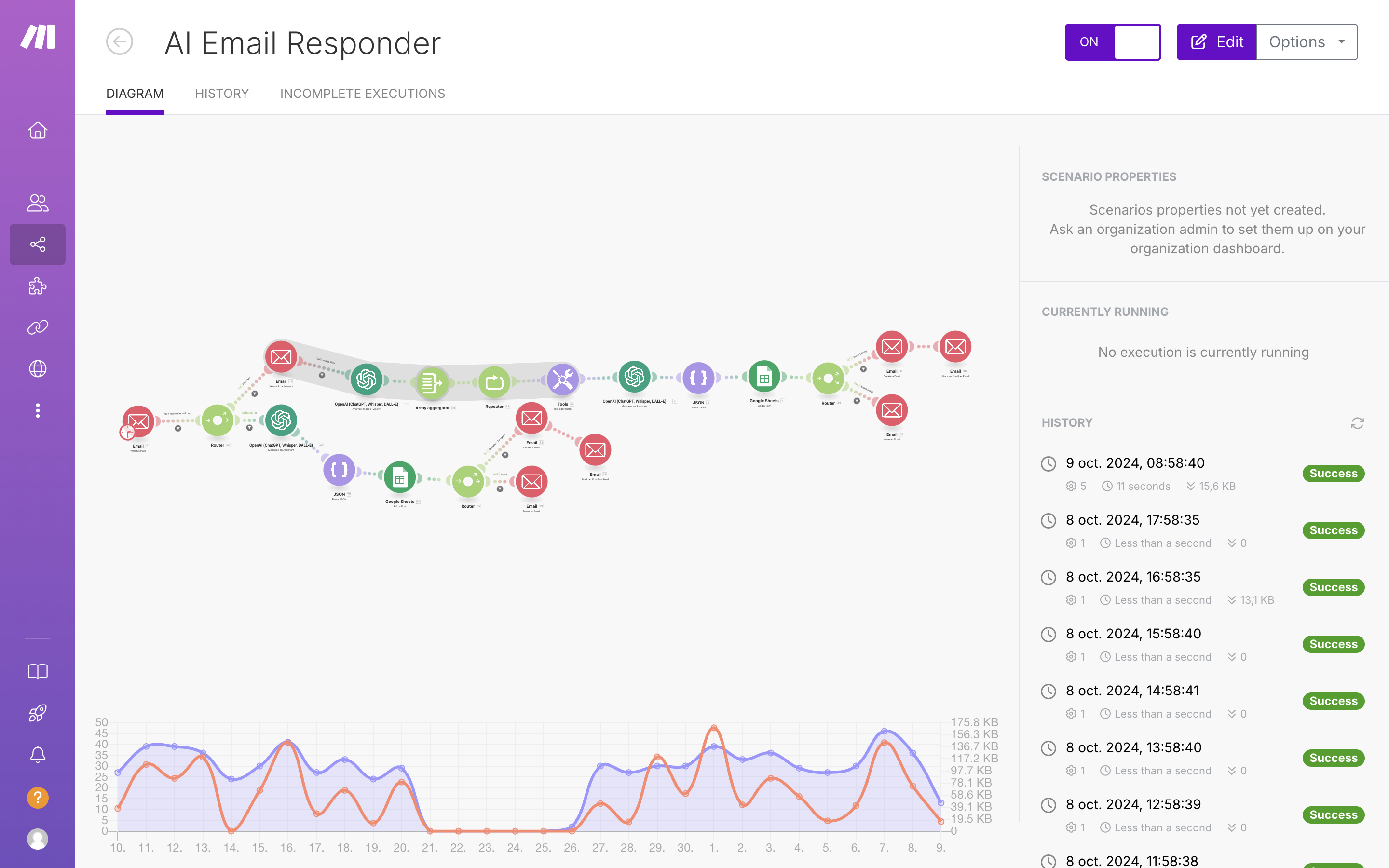Viewport: 1389px width, 868px height.
Task: Click the back arrow next to scenario title
Action: click(120, 42)
